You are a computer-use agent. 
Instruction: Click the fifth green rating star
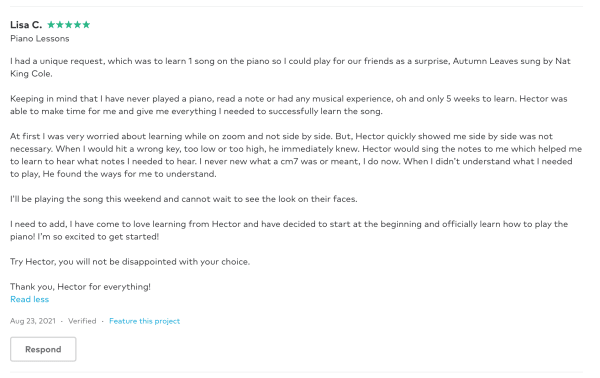click(x=86, y=25)
